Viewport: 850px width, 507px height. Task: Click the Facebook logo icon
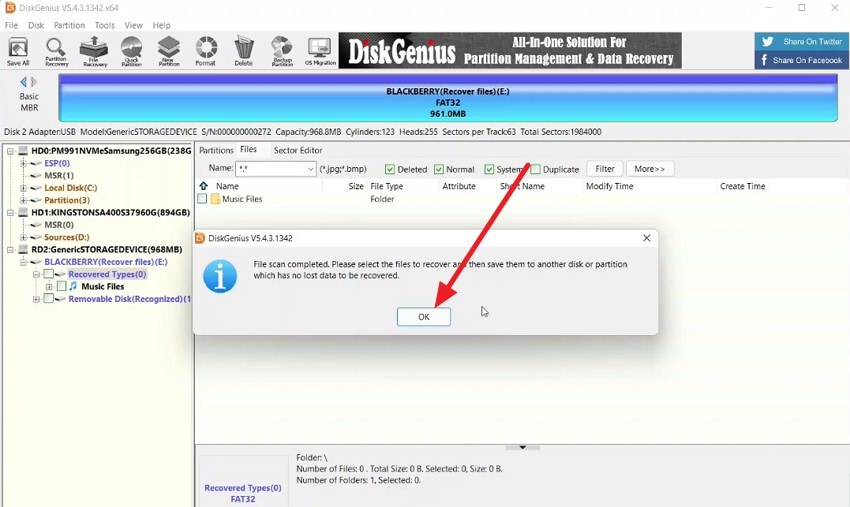(764, 60)
